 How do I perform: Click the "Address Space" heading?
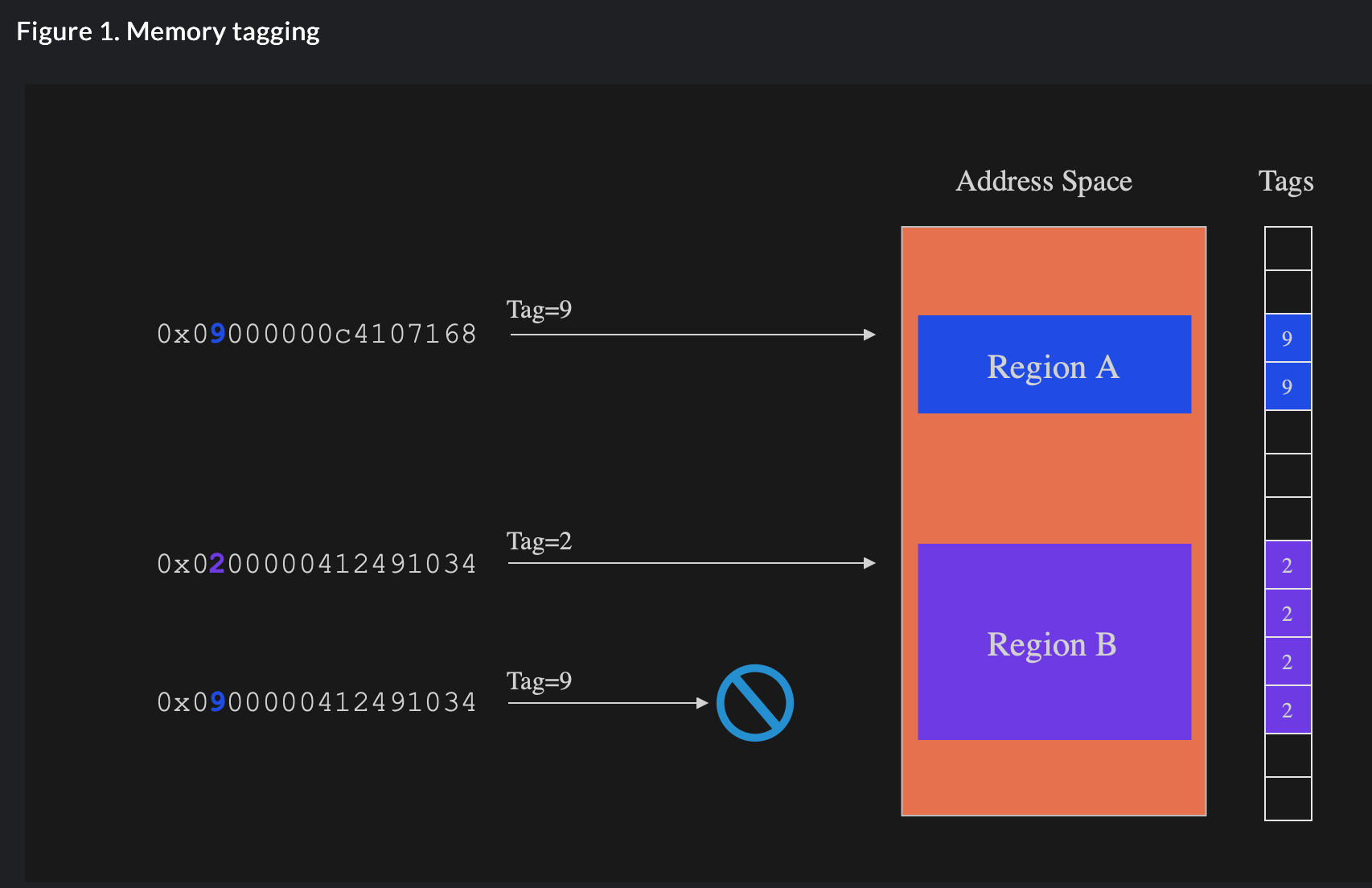(x=1043, y=181)
